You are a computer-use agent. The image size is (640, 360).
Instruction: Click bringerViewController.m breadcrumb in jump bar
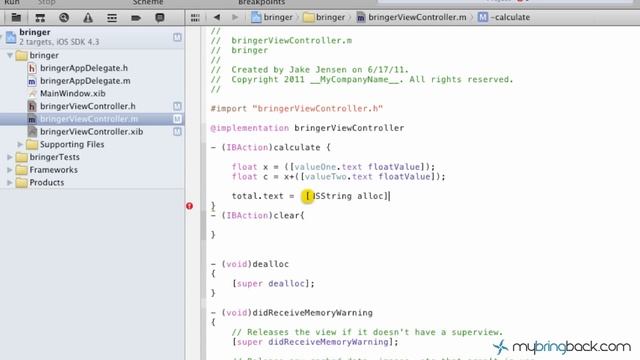click(x=411, y=17)
